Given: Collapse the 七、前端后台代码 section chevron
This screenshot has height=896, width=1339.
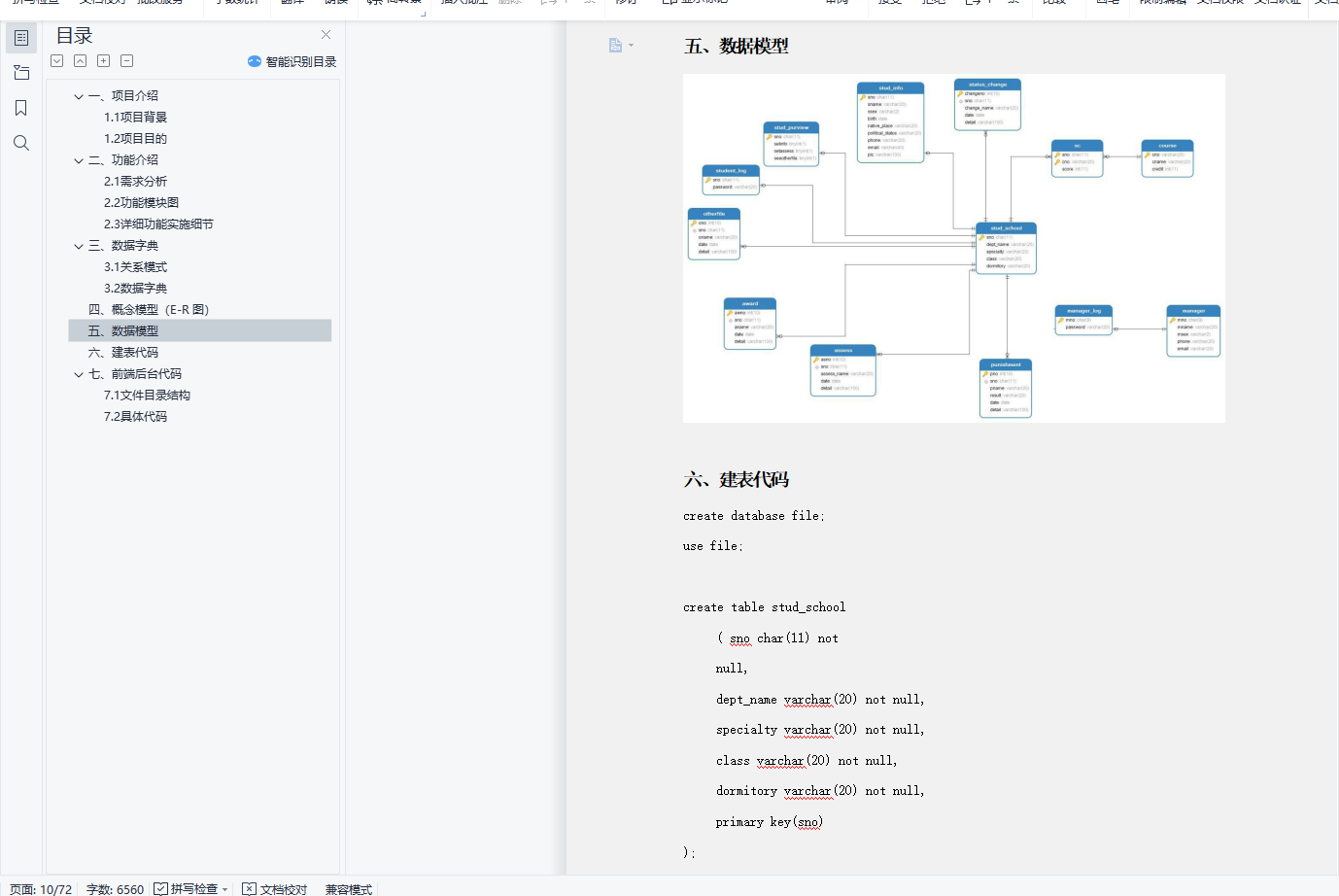Looking at the screenshot, I should 79,374.
